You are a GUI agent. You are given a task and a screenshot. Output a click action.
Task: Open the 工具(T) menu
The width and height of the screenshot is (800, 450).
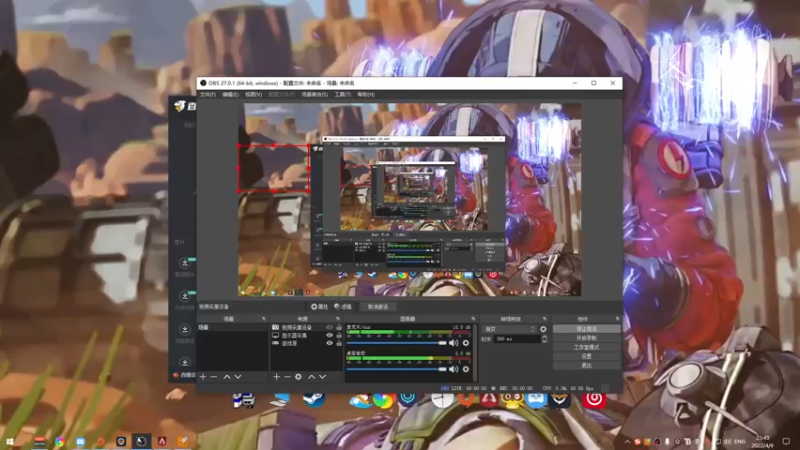tap(342, 94)
